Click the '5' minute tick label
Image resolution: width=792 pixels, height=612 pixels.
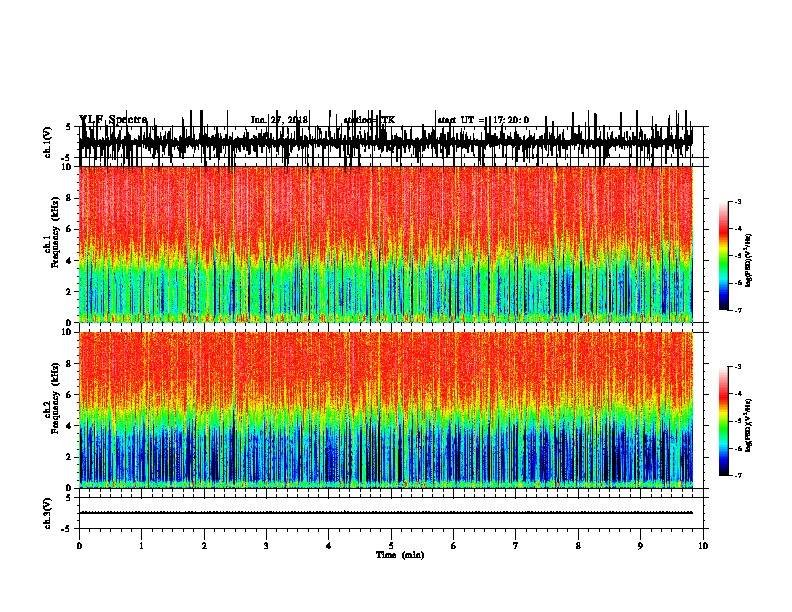[x=391, y=546]
